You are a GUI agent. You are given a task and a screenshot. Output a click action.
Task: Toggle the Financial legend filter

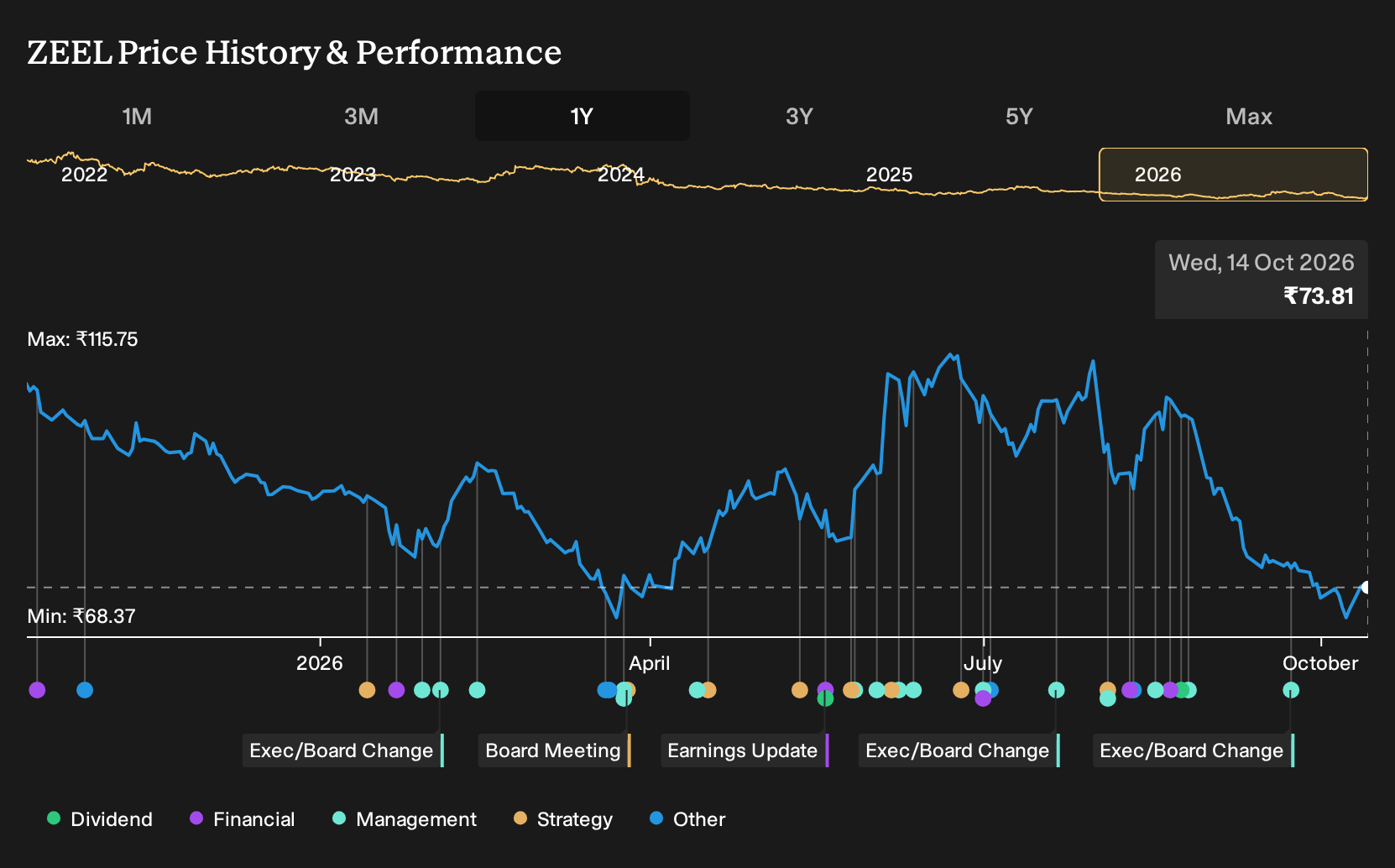(243, 818)
